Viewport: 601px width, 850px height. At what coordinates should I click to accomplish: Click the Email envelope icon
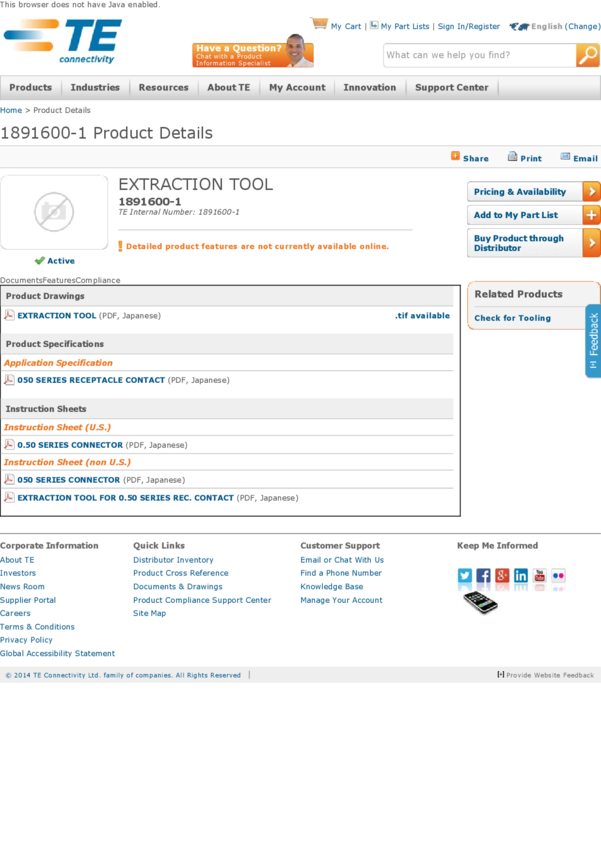point(565,157)
